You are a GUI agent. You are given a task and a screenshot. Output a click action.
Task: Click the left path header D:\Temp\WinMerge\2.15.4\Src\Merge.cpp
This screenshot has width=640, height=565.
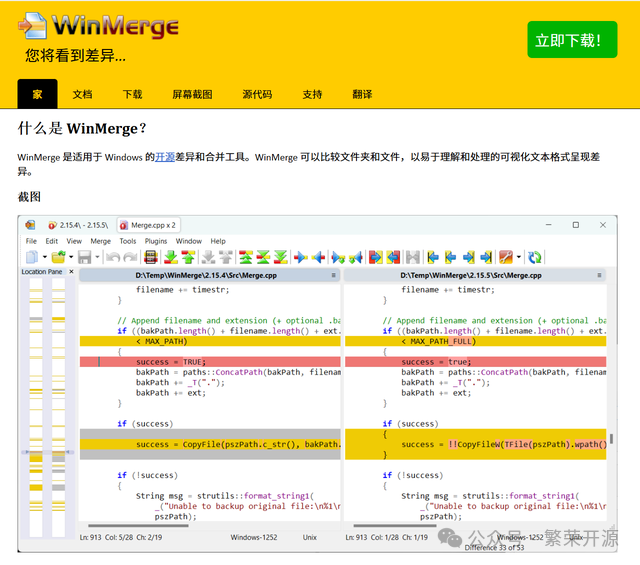pos(206,276)
